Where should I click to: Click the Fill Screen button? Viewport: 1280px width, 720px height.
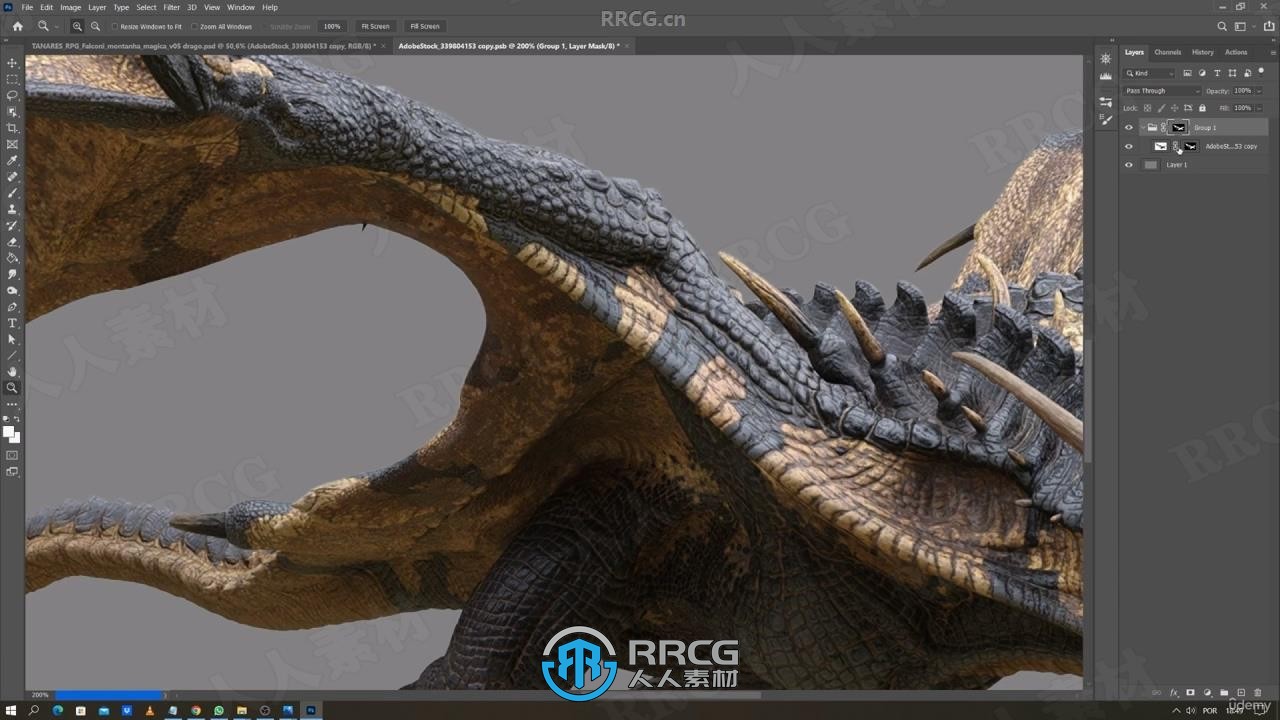[424, 26]
